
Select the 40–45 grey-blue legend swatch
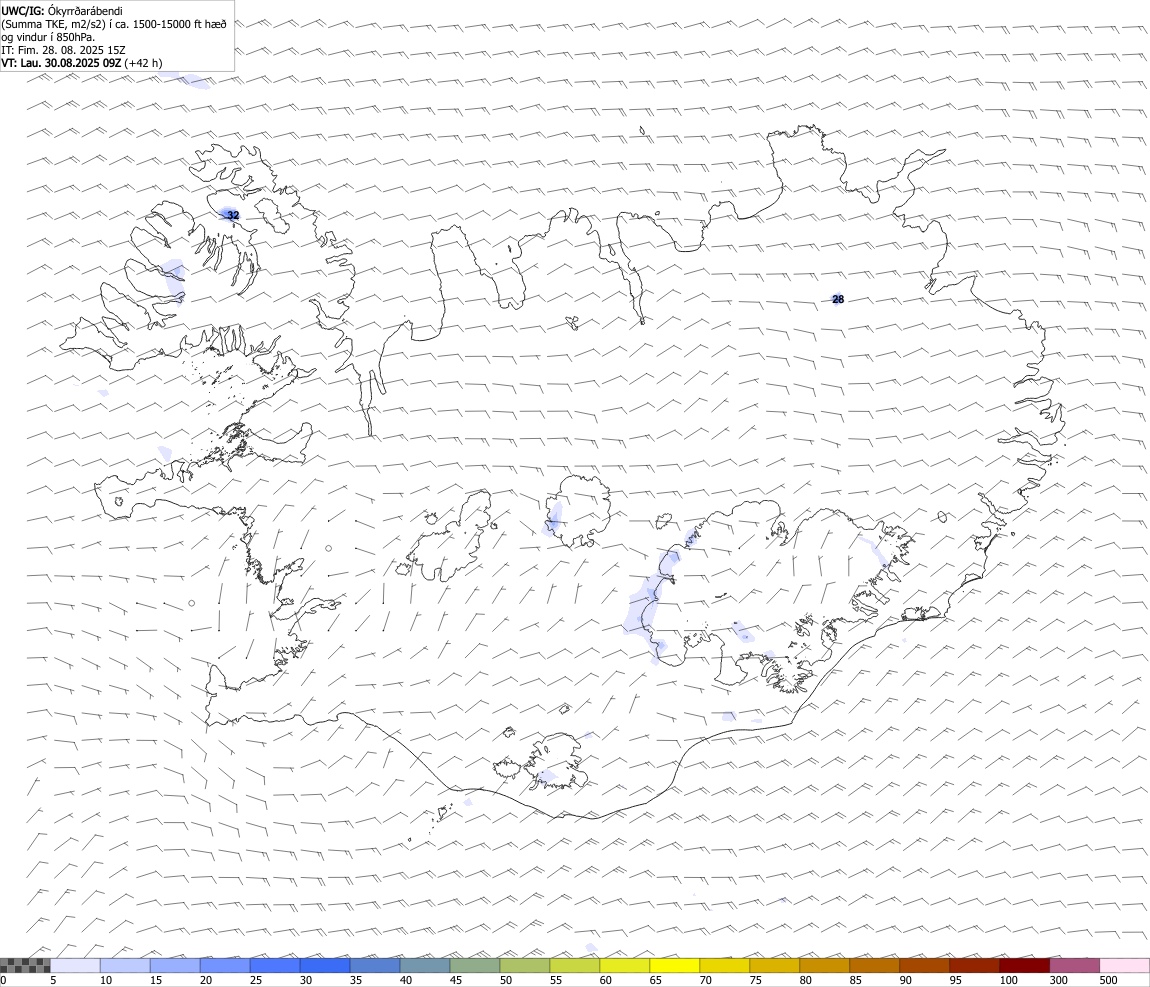pos(425,965)
